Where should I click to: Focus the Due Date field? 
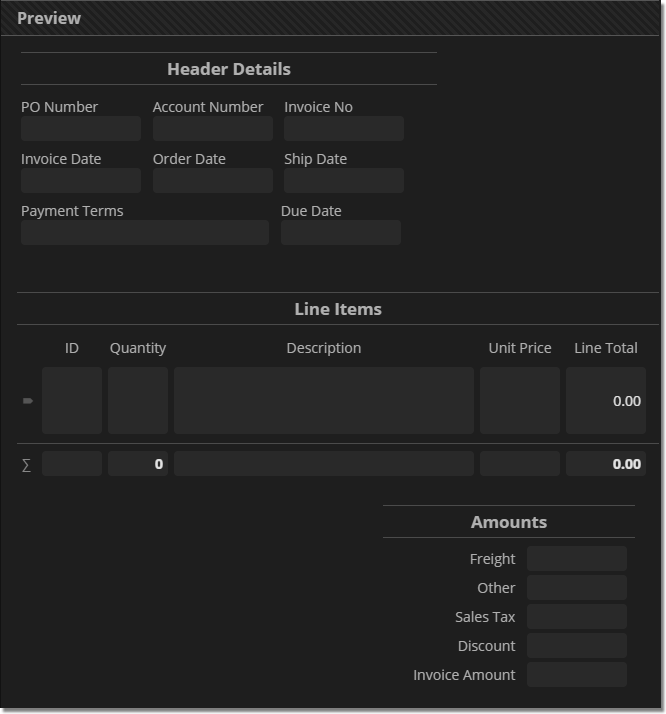coord(341,233)
